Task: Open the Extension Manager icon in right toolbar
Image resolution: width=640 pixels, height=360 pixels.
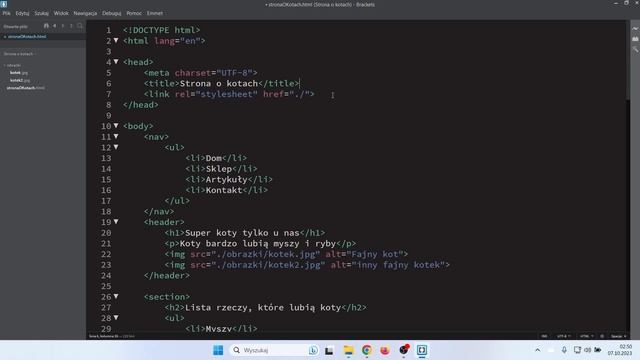Action: point(635,39)
